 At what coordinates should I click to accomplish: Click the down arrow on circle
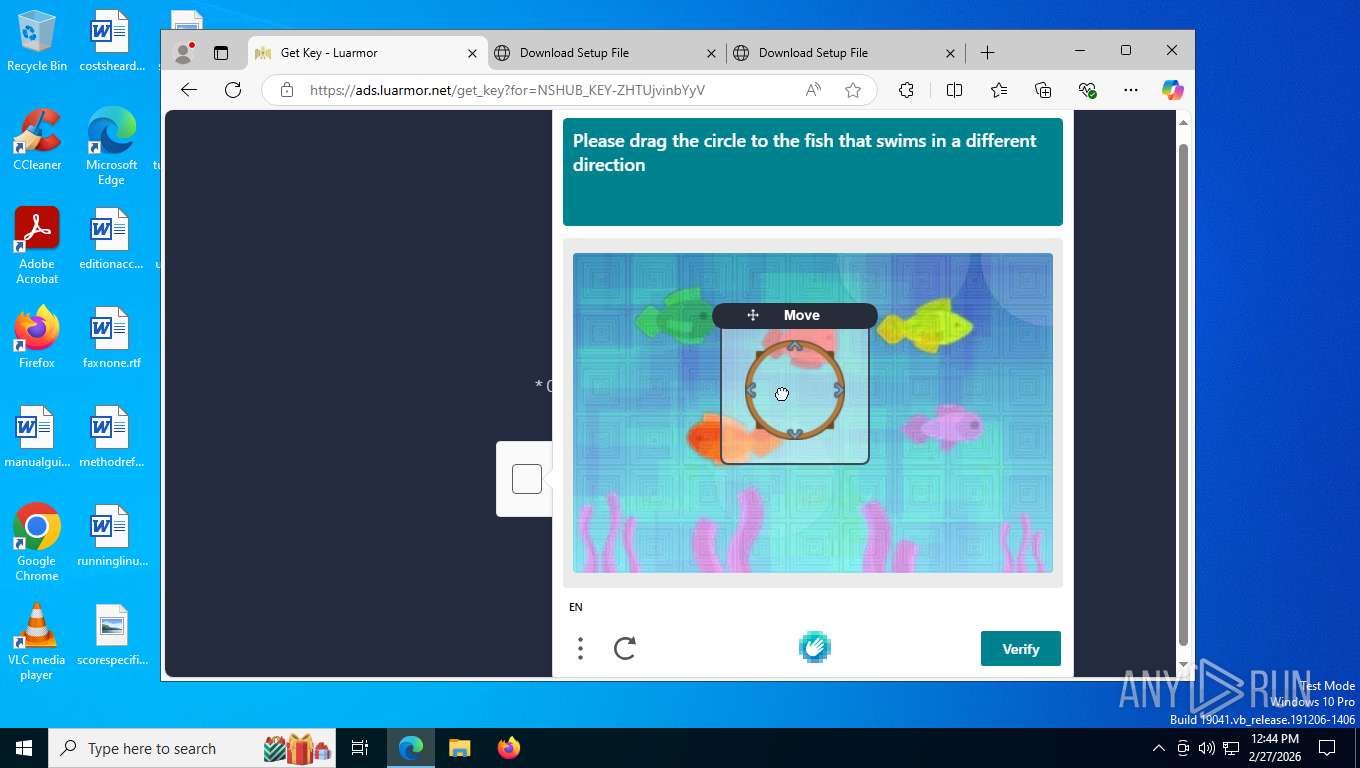click(x=795, y=434)
